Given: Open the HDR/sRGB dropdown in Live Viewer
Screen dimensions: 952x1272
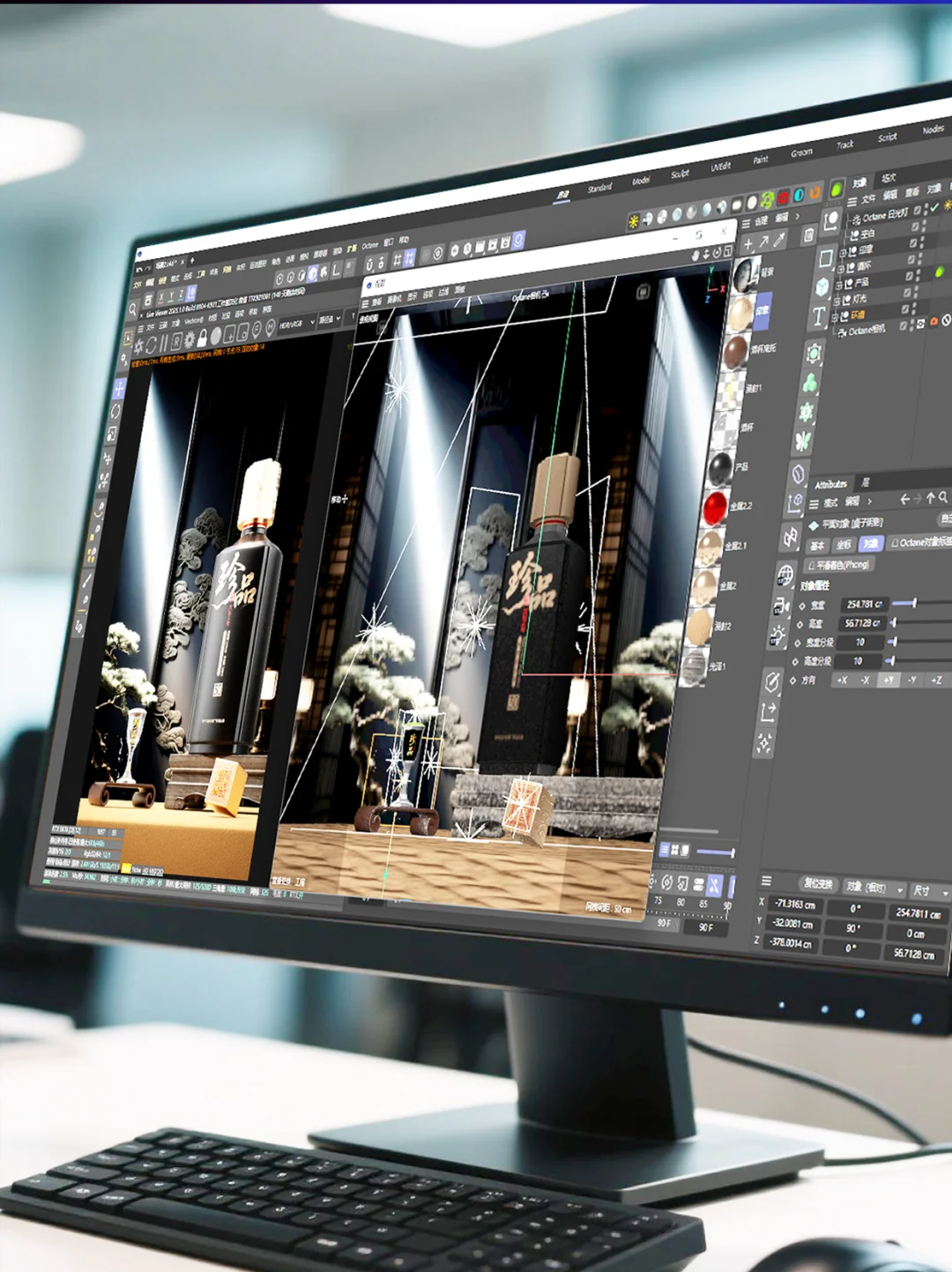Looking at the screenshot, I should [297, 323].
